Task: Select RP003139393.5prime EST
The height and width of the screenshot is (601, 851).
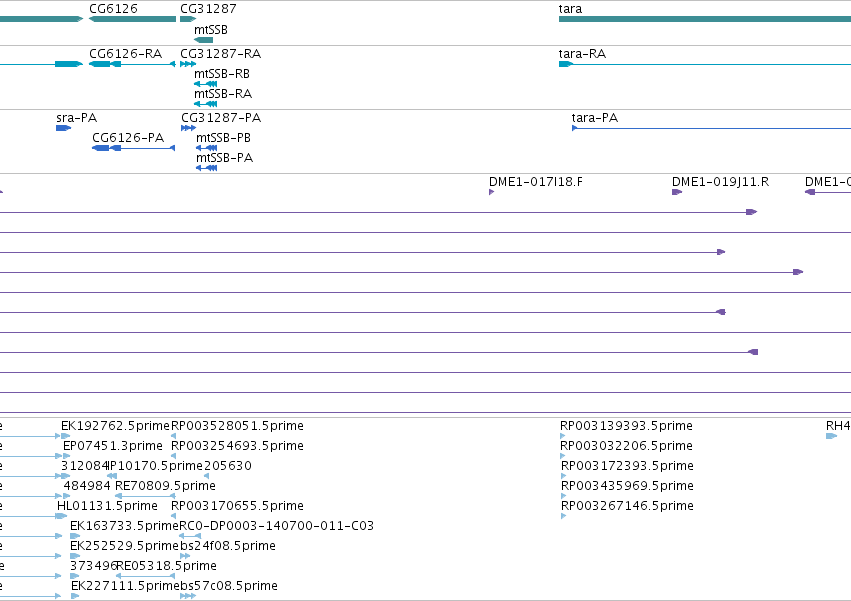Action: click(563, 436)
